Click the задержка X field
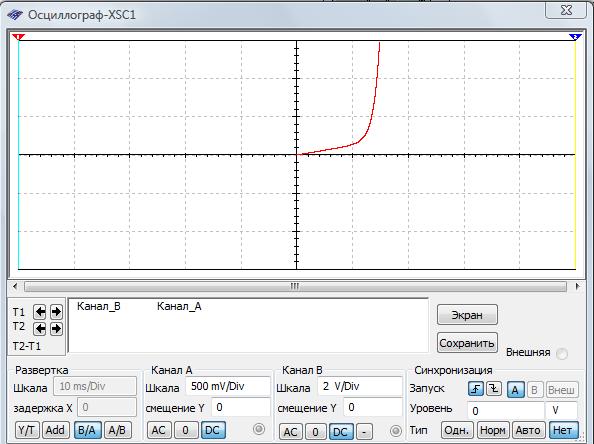The width and height of the screenshot is (594, 444). [107, 407]
